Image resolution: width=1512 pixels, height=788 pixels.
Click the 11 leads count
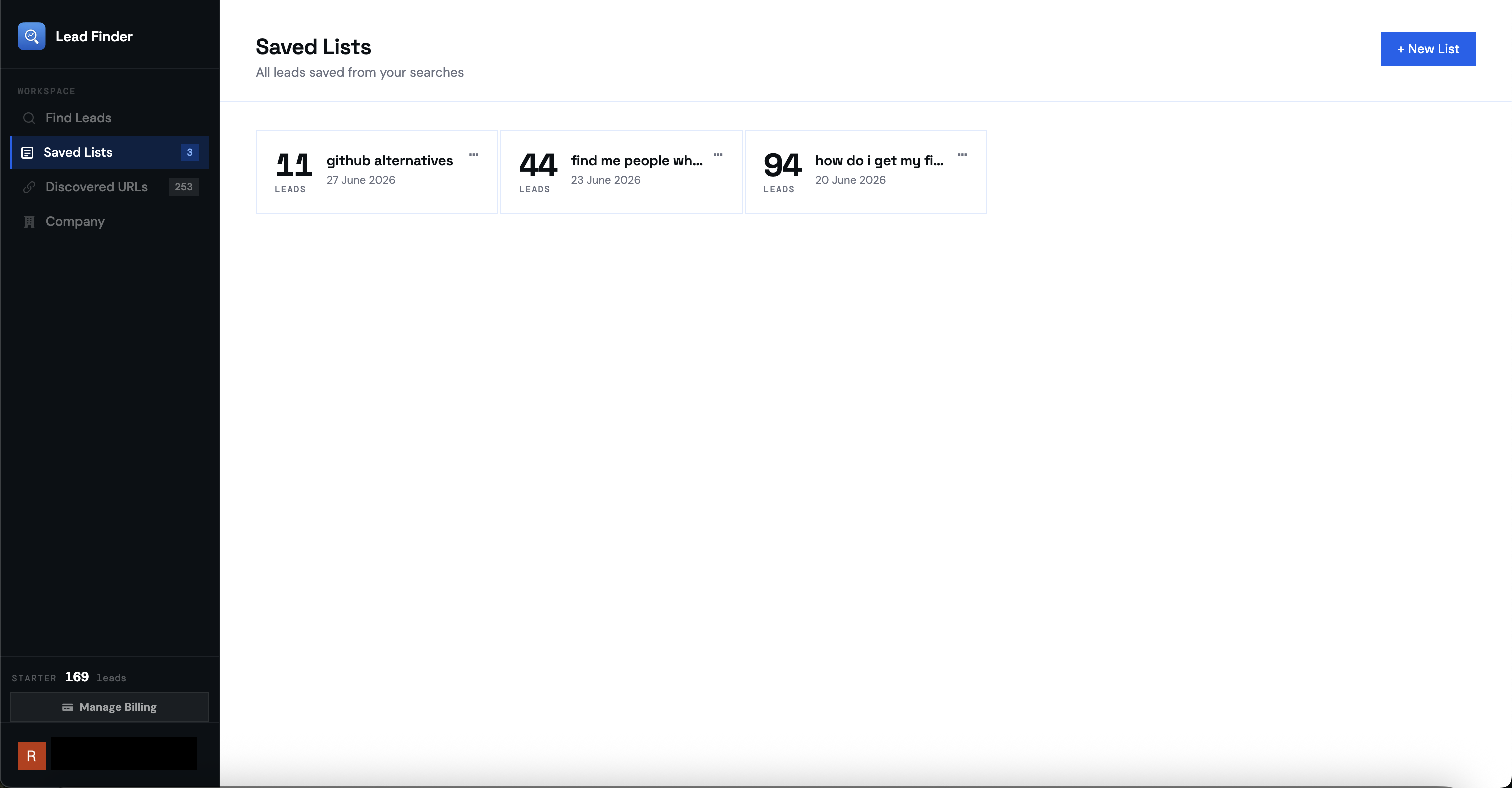293,165
